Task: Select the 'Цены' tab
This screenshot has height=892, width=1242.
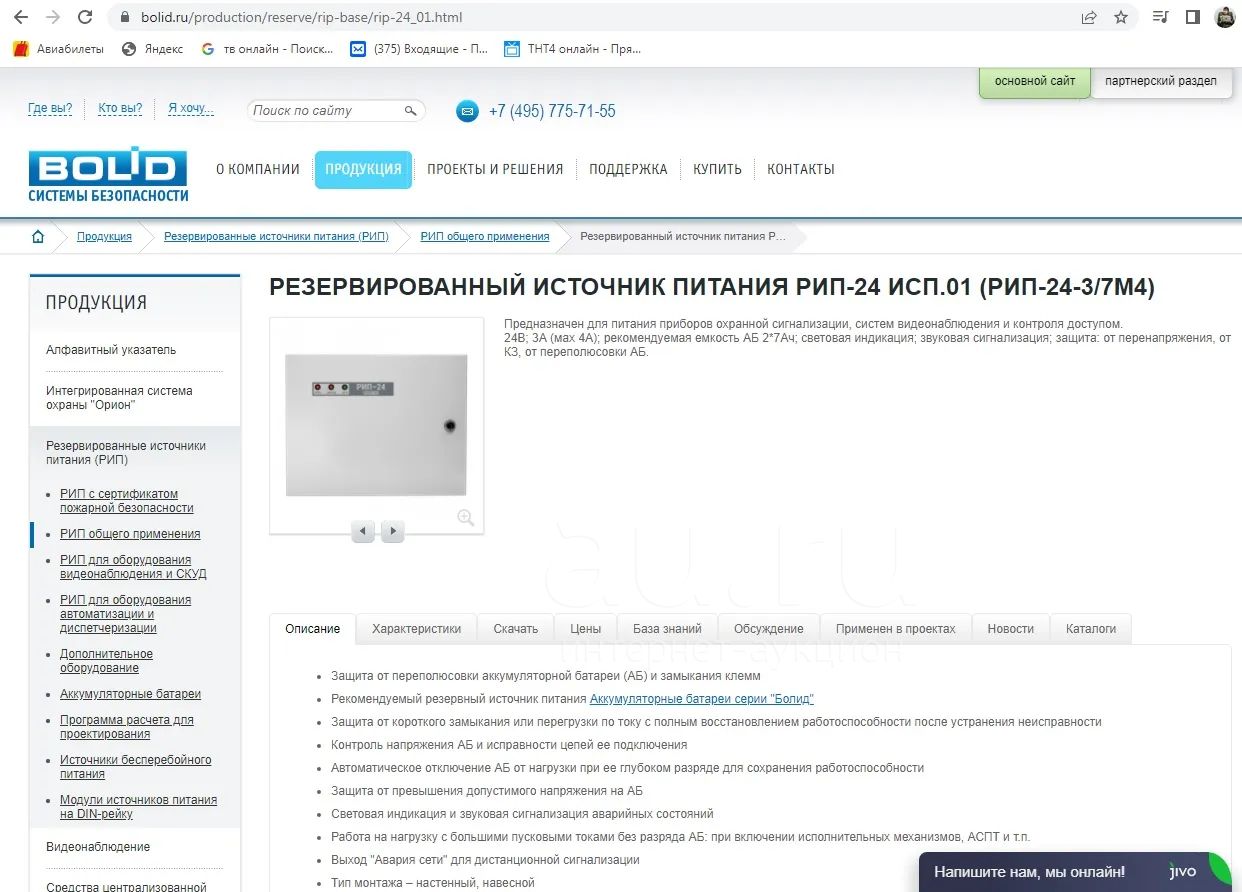Action: [x=585, y=629]
